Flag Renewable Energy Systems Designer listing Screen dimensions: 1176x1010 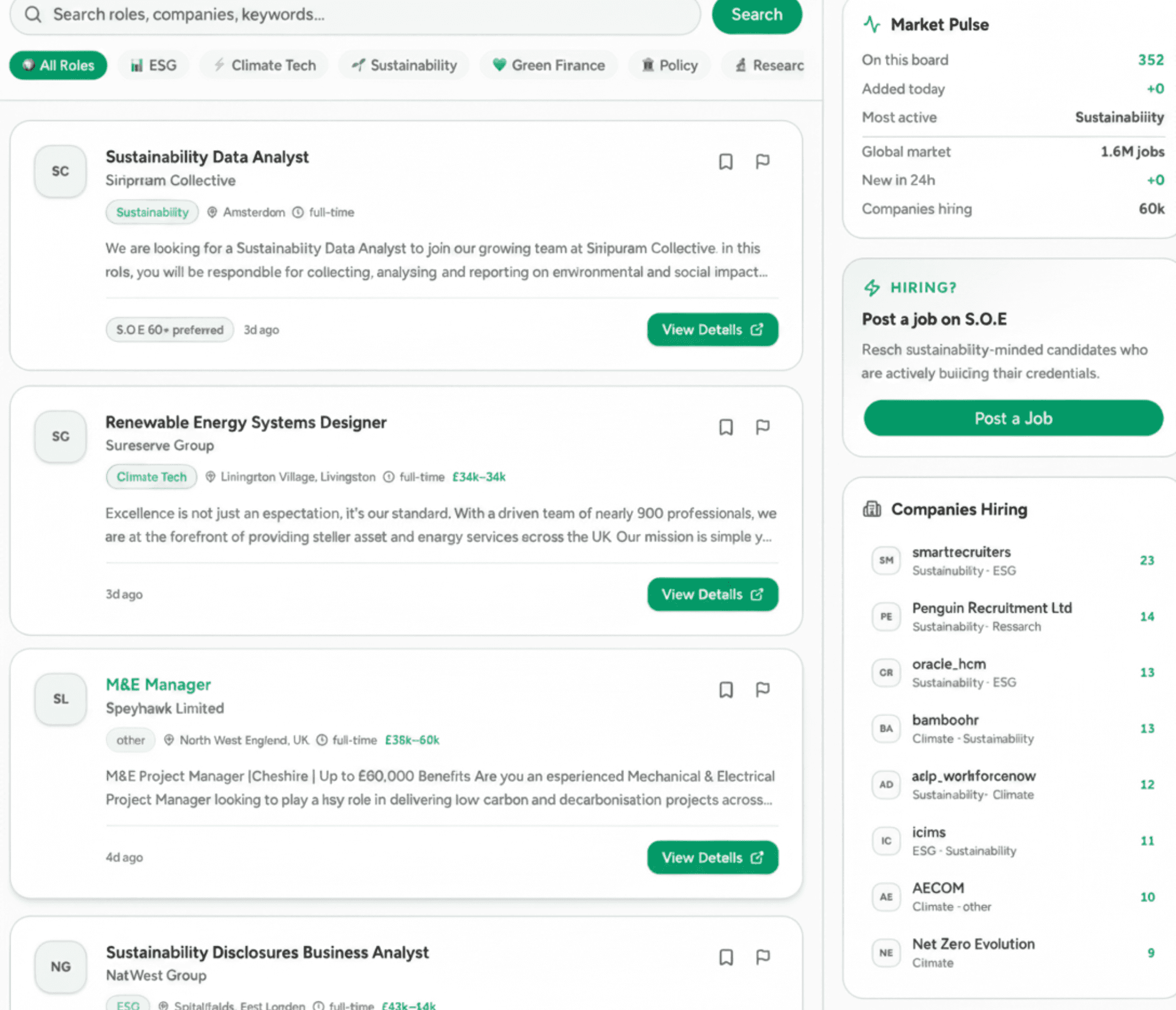pos(763,427)
